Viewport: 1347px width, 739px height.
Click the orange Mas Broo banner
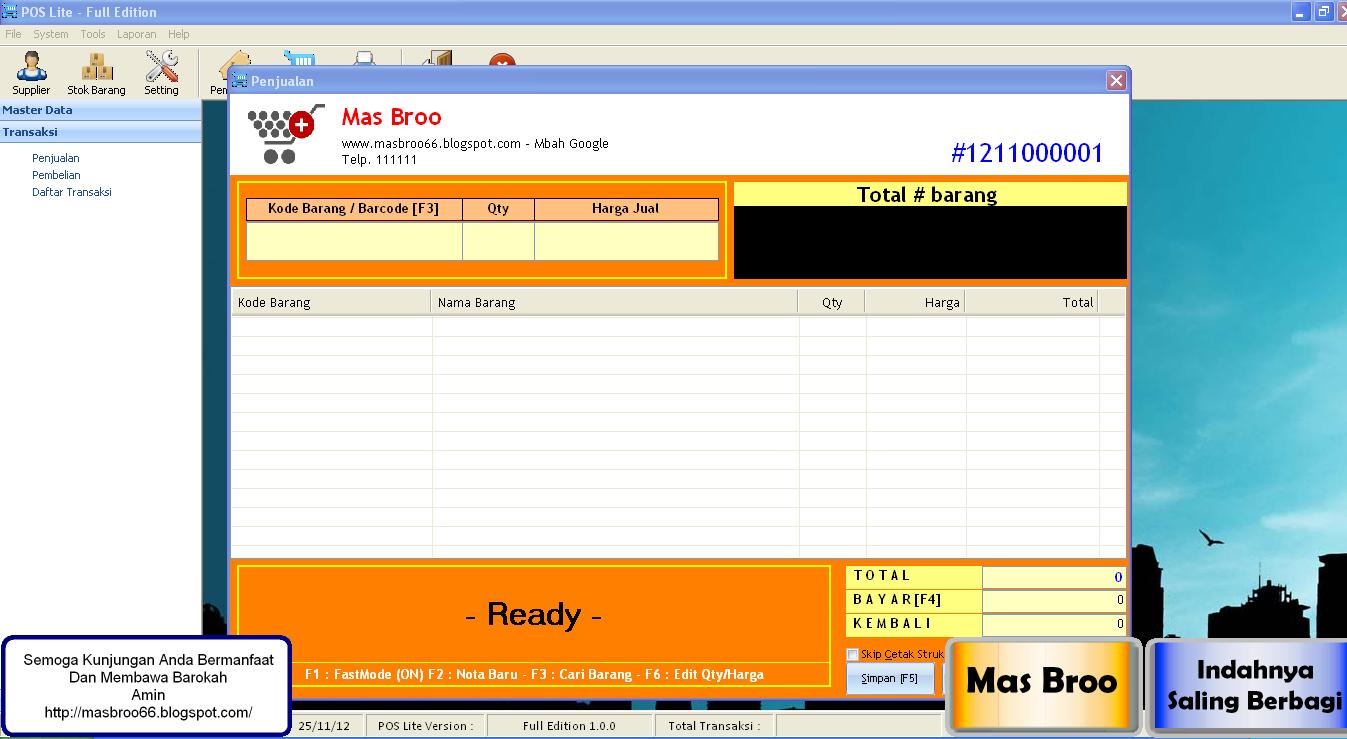point(1042,684)
